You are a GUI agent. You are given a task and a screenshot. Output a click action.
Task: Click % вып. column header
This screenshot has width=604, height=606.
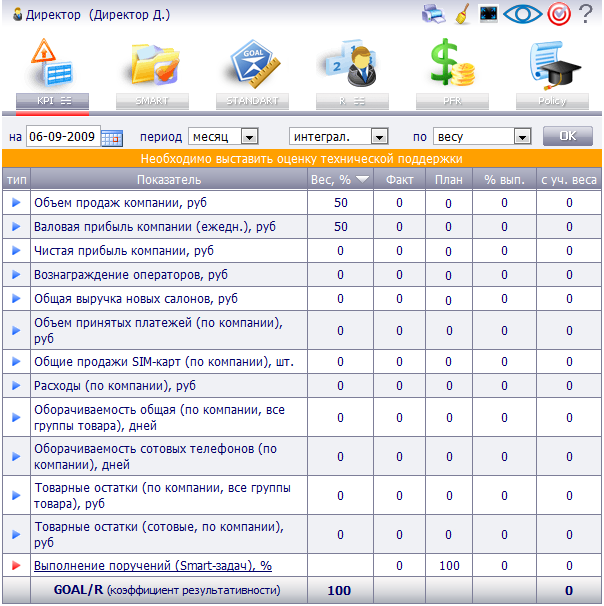(x=504, y=180)
